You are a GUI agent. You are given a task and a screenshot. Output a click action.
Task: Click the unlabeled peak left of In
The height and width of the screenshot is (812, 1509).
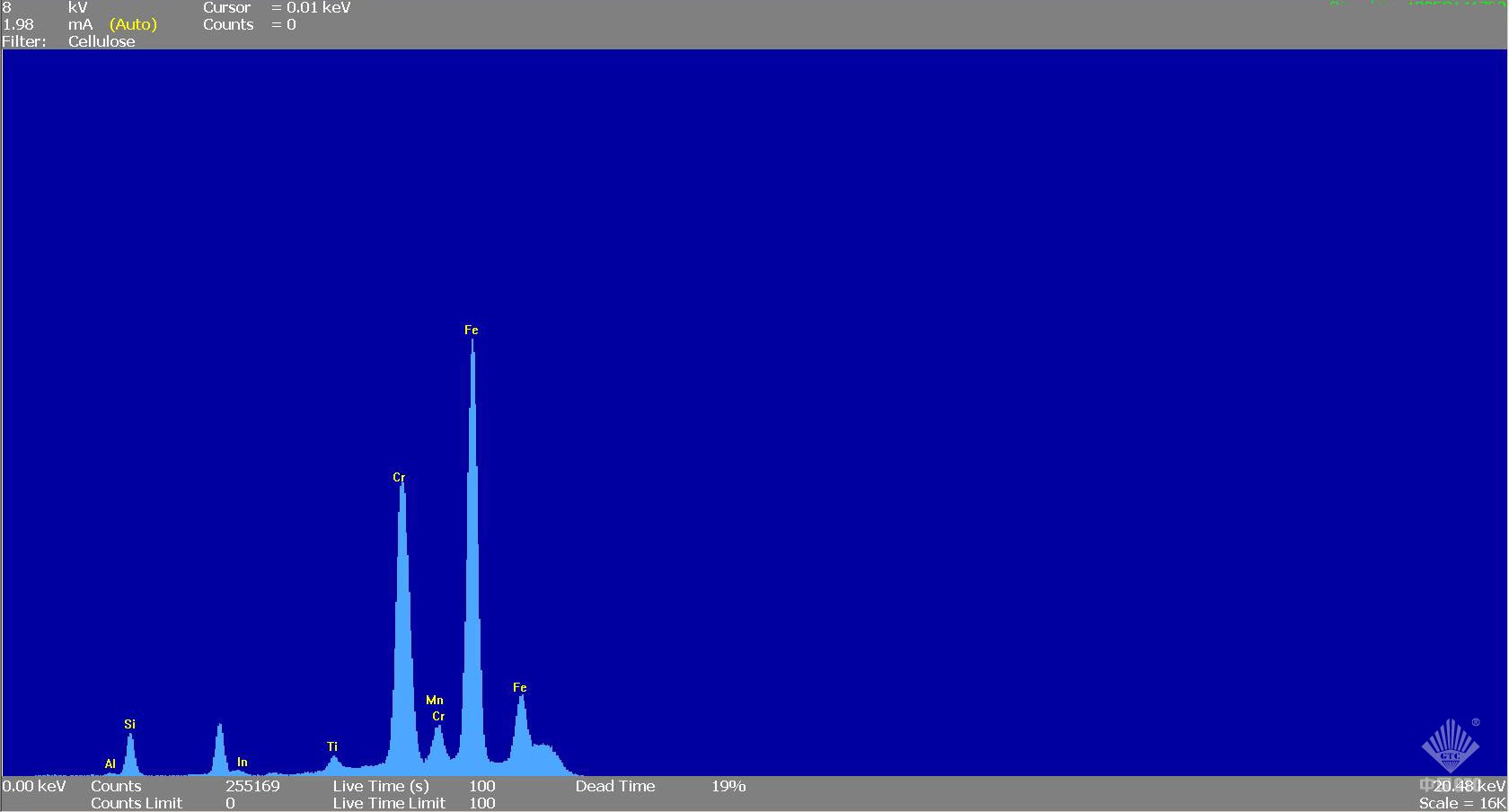coord(219,747)
